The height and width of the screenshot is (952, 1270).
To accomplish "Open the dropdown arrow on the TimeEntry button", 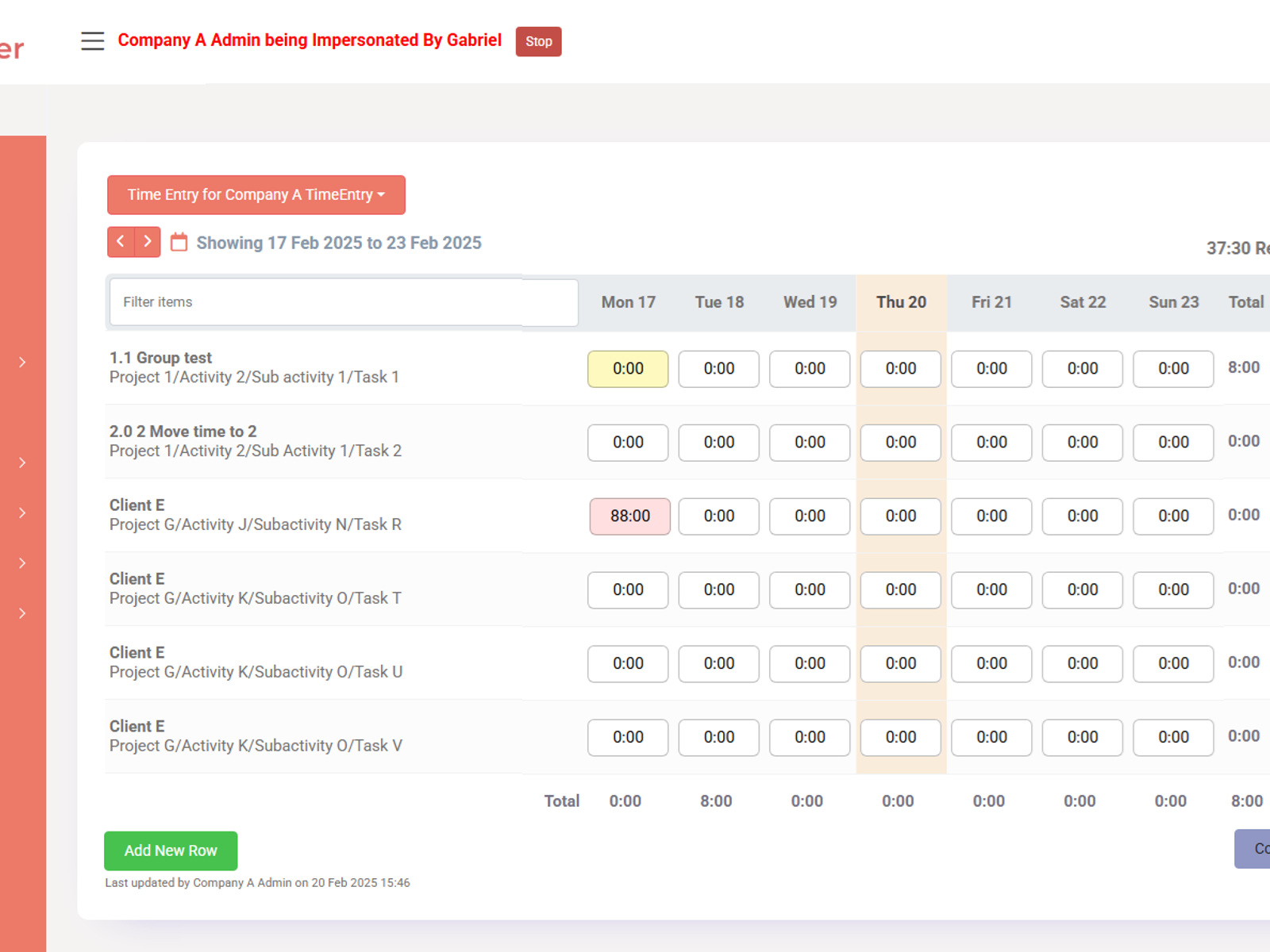I will click(x=382, y=194).
